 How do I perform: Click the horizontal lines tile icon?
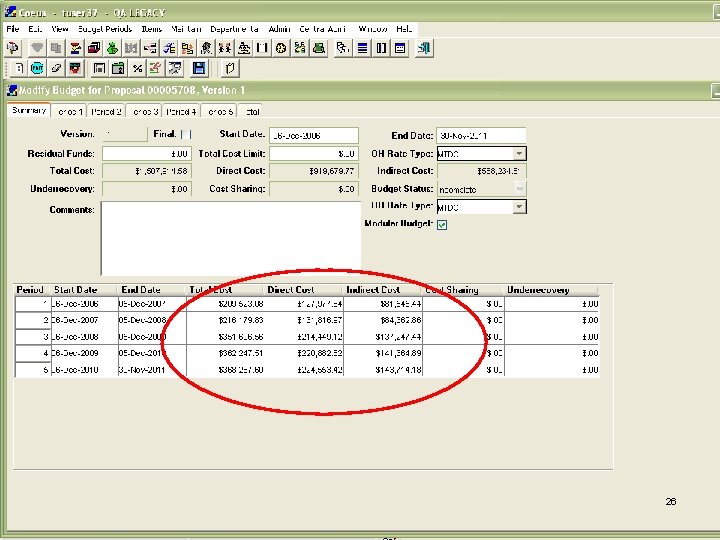[x=362, y=48]
